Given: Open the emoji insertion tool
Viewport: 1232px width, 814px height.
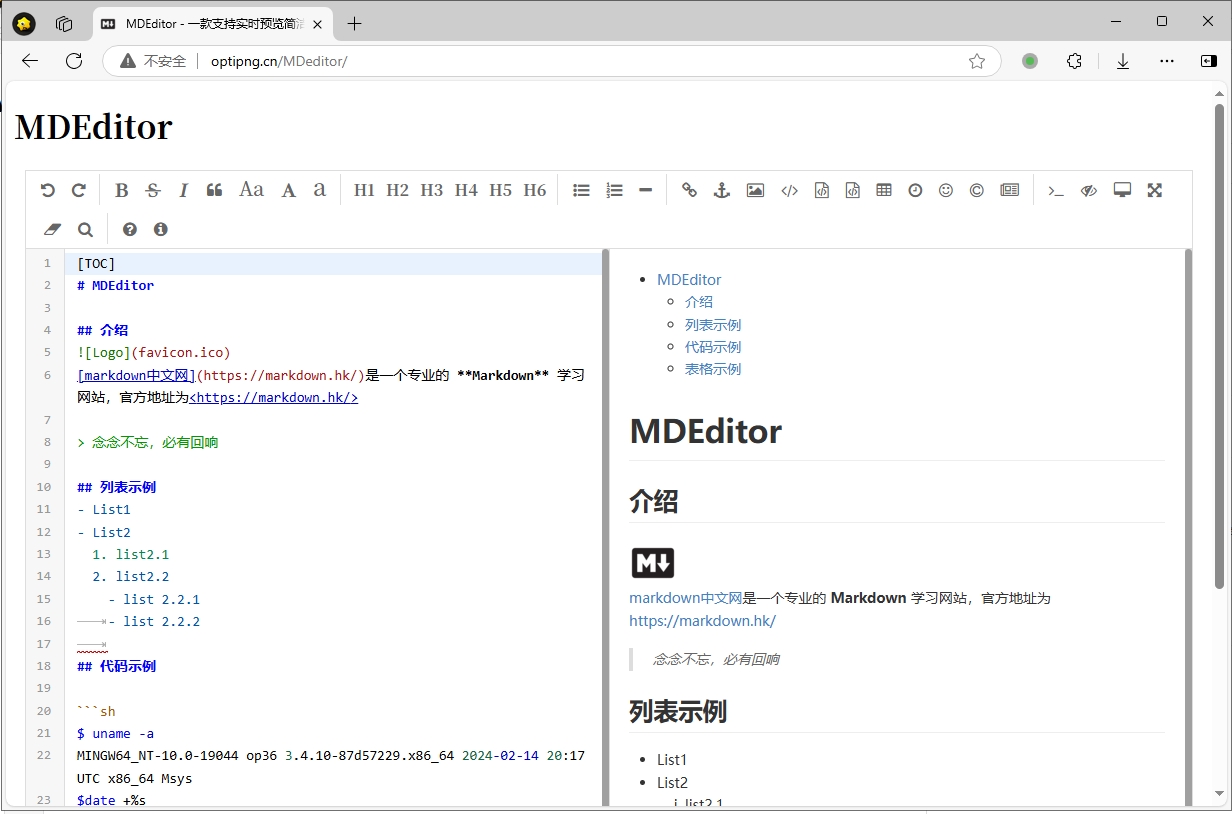Looking at the screenshot, I should tap(946, 190).
